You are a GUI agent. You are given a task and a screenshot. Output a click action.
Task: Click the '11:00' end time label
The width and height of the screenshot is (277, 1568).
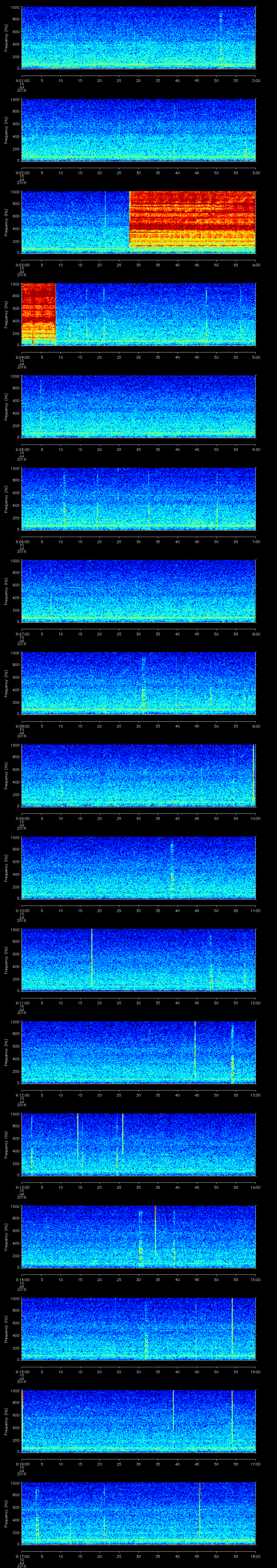[255, 910]
